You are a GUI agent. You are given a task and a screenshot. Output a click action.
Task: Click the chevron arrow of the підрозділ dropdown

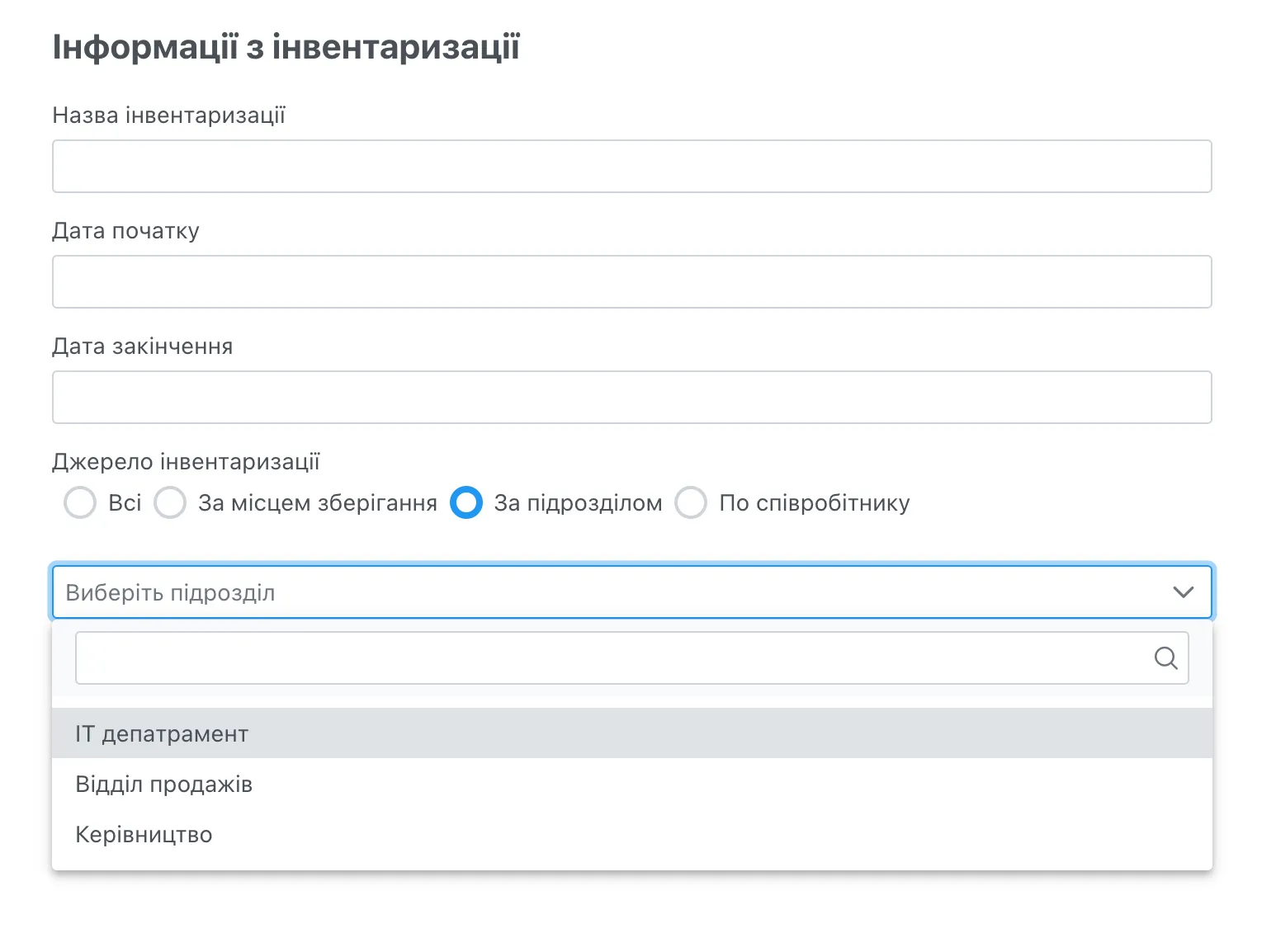(x=1183, y=592)
